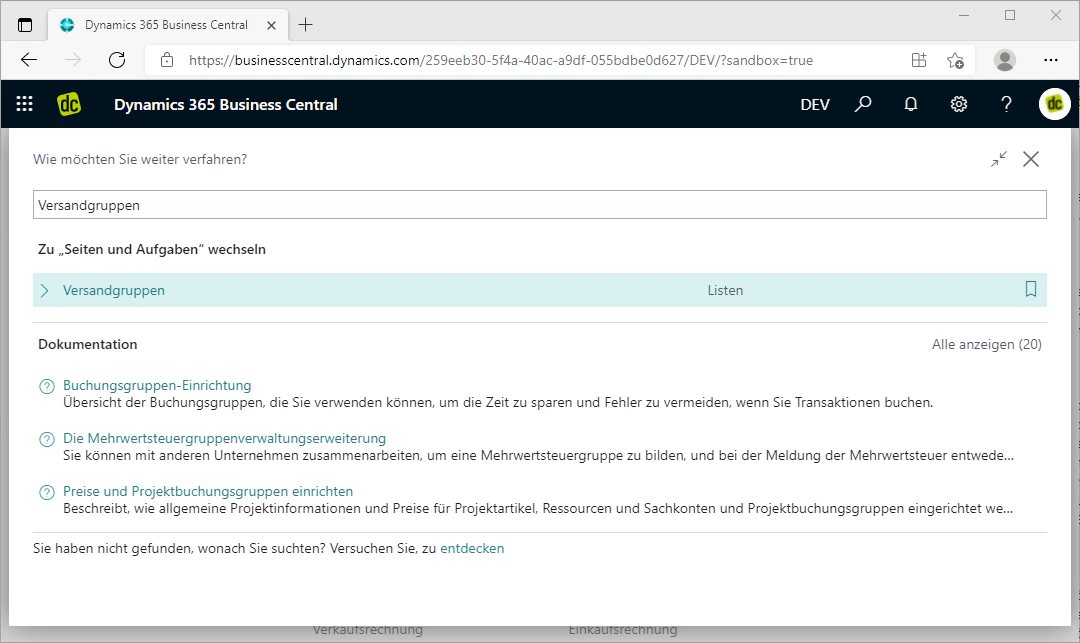The image size is (1080, 643).
Task: Open browser Settings and more menu
Action: tap(1050, 60)
